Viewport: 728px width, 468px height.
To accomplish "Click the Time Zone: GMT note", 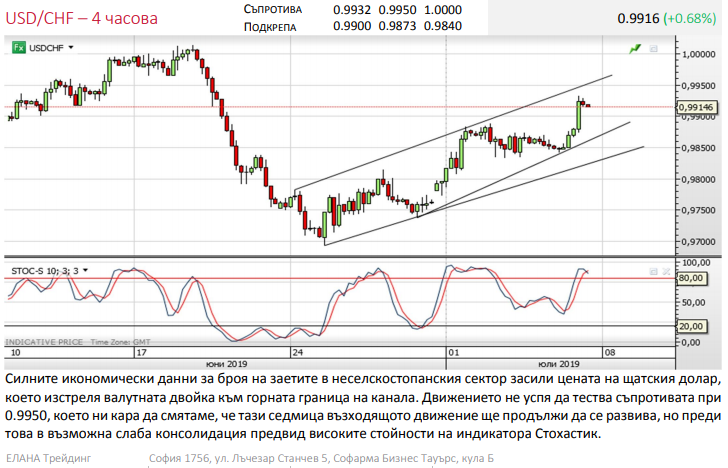I will [120, 342].
